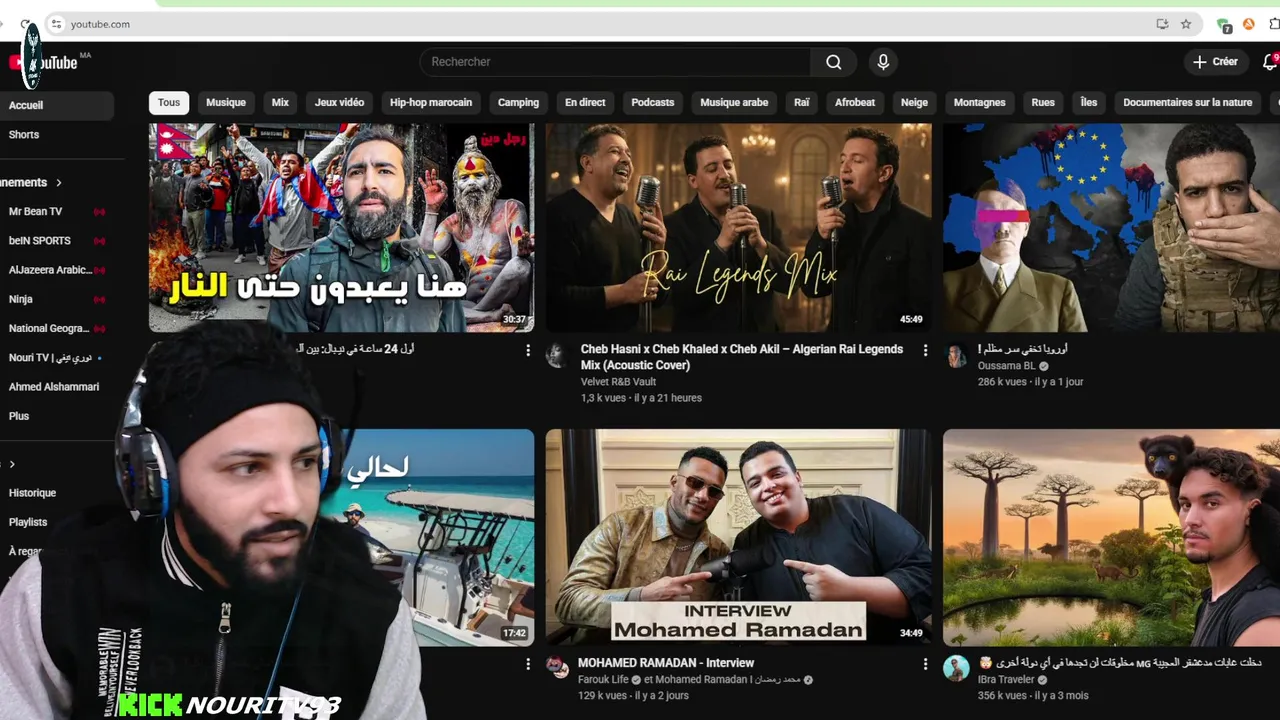Select the 'Hip-hop marocain' filter chip
This screenshot has height=720, width=1280.
click(x=431, y=102)
